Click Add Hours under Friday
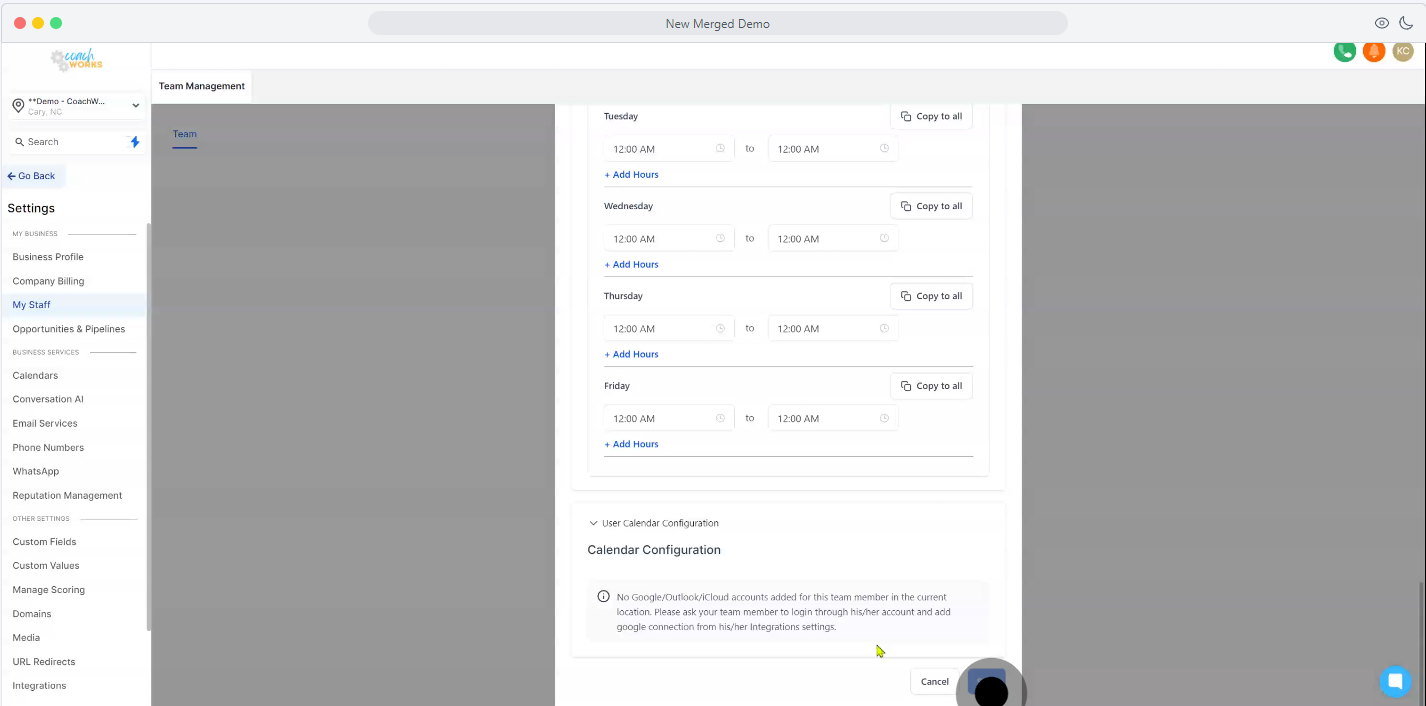The image size is (1426, 706). tap(632, 444)
